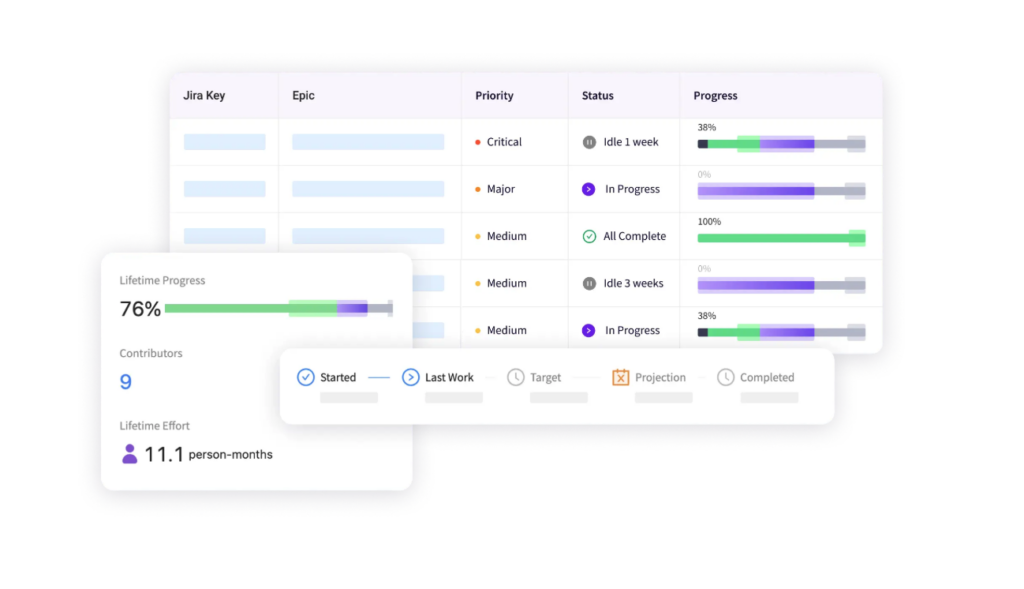
Task: Click the pause icon beside Idle 1 week
Action: 589,142
